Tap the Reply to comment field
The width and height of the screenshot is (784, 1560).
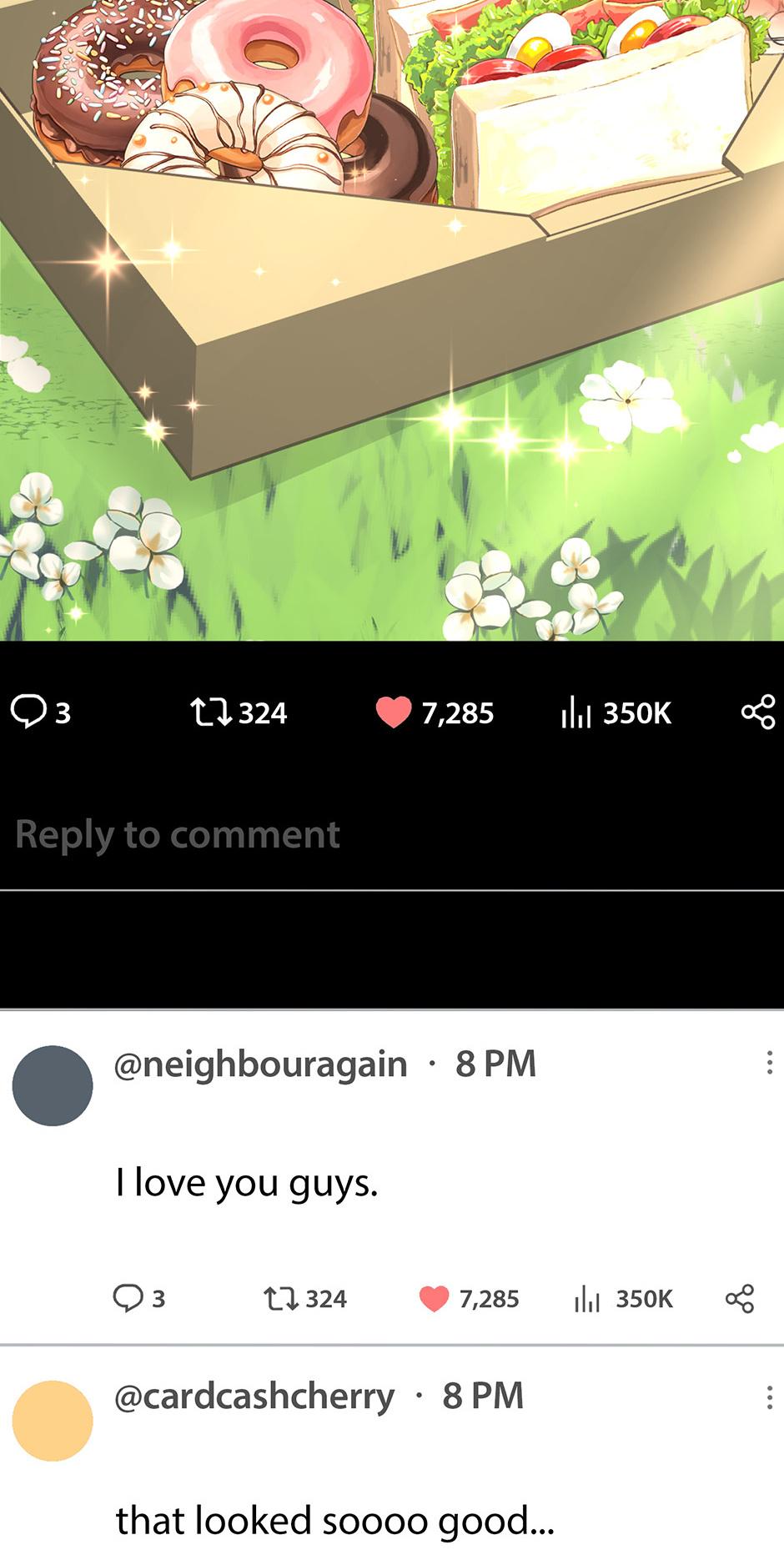pos(392,835)
